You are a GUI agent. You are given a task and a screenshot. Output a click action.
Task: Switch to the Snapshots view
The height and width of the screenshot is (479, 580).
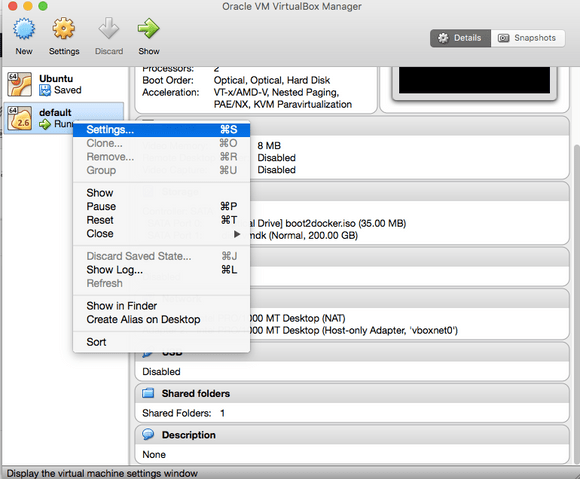[528, 38]
